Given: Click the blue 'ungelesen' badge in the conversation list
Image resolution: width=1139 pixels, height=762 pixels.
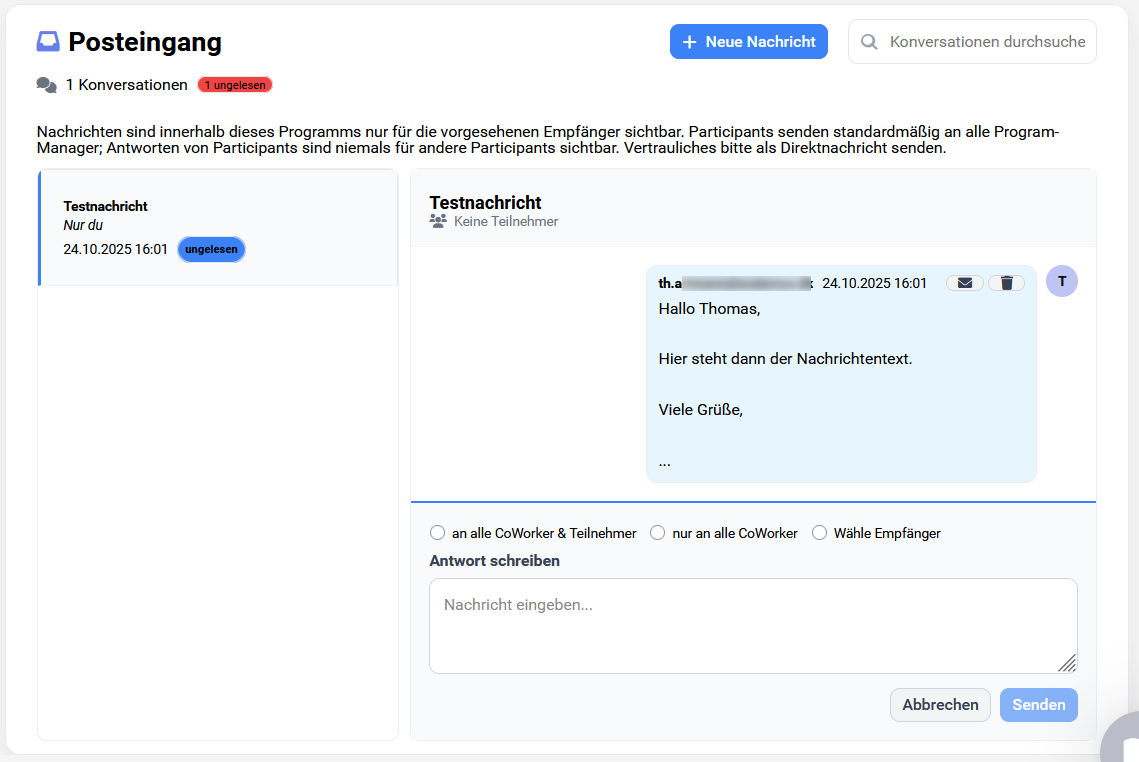Looking at the screenshot, I should click(x=211, y=249).
